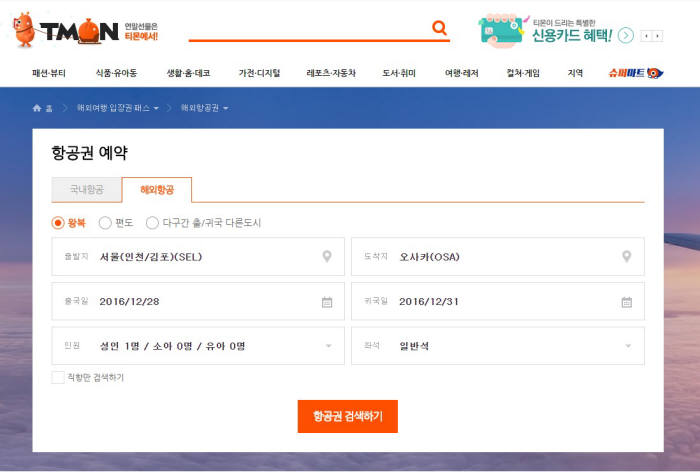700x472 pixels.
Task: Show previous banner with left arrow
Action: (x=646, y=36)
